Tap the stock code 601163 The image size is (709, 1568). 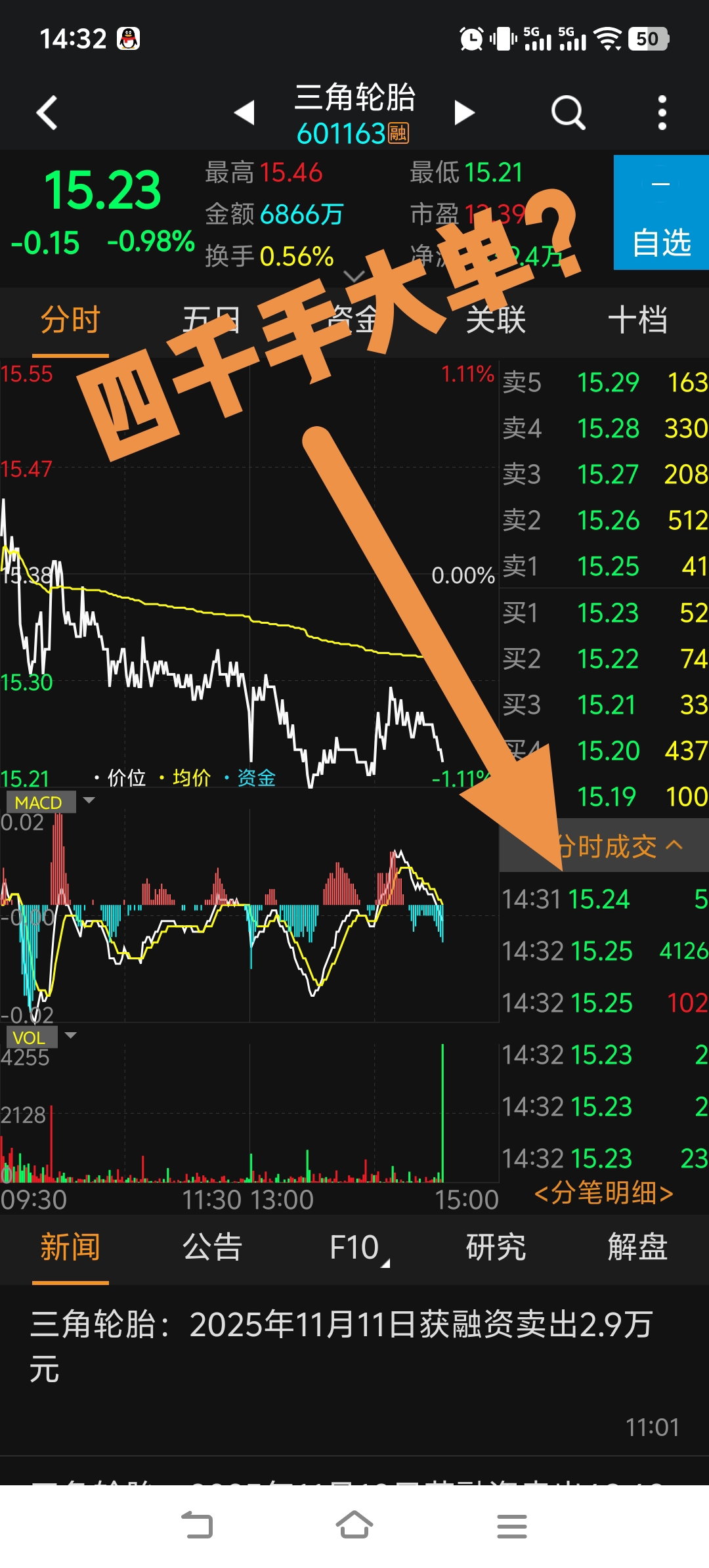pos(341,134)
